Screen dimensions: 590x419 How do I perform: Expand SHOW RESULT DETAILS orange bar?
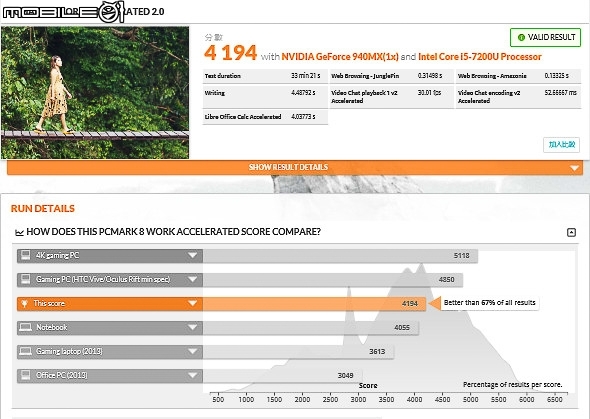[295, 167]
